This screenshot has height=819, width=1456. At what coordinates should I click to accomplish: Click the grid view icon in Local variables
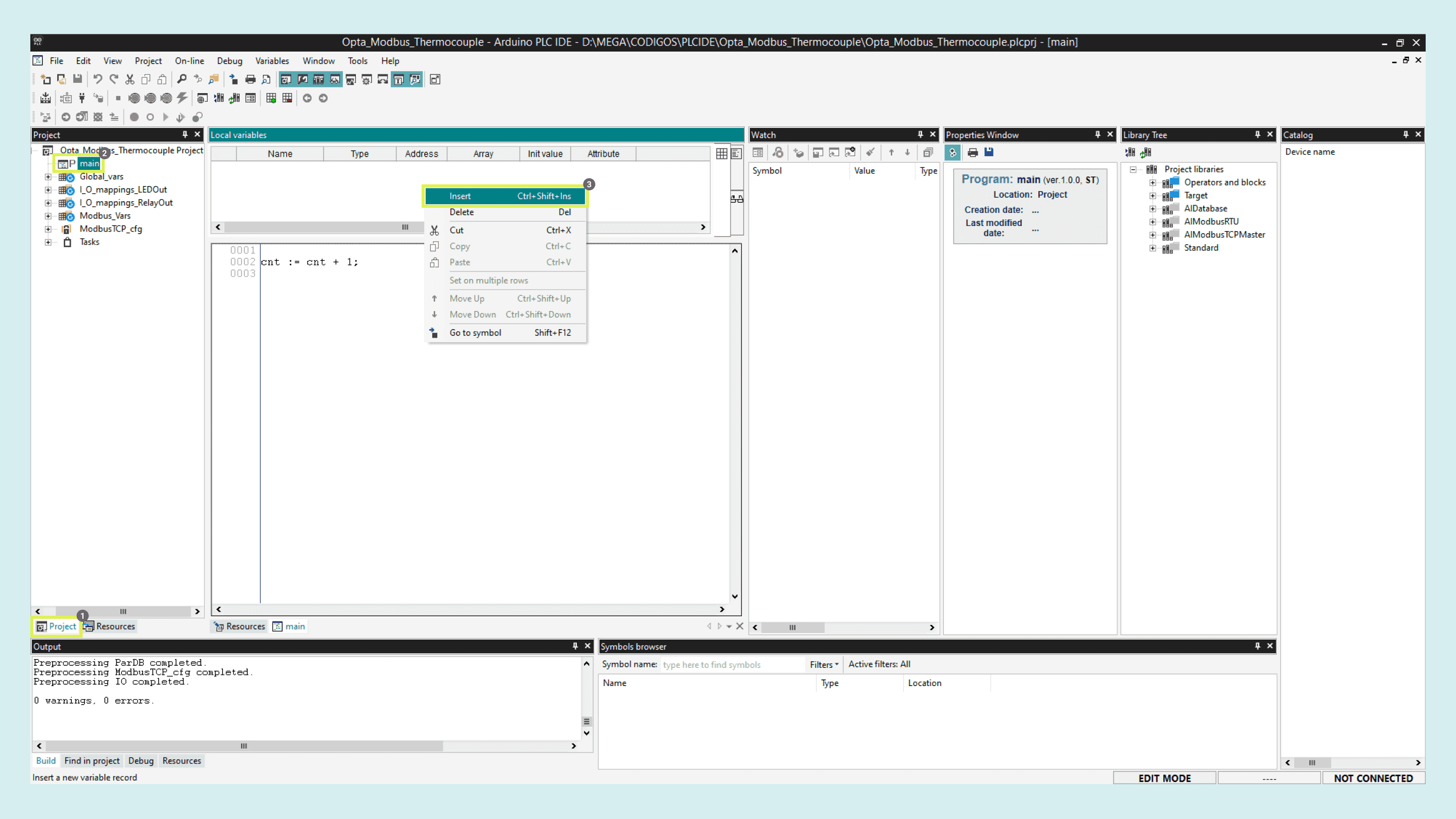pos(722,153)
